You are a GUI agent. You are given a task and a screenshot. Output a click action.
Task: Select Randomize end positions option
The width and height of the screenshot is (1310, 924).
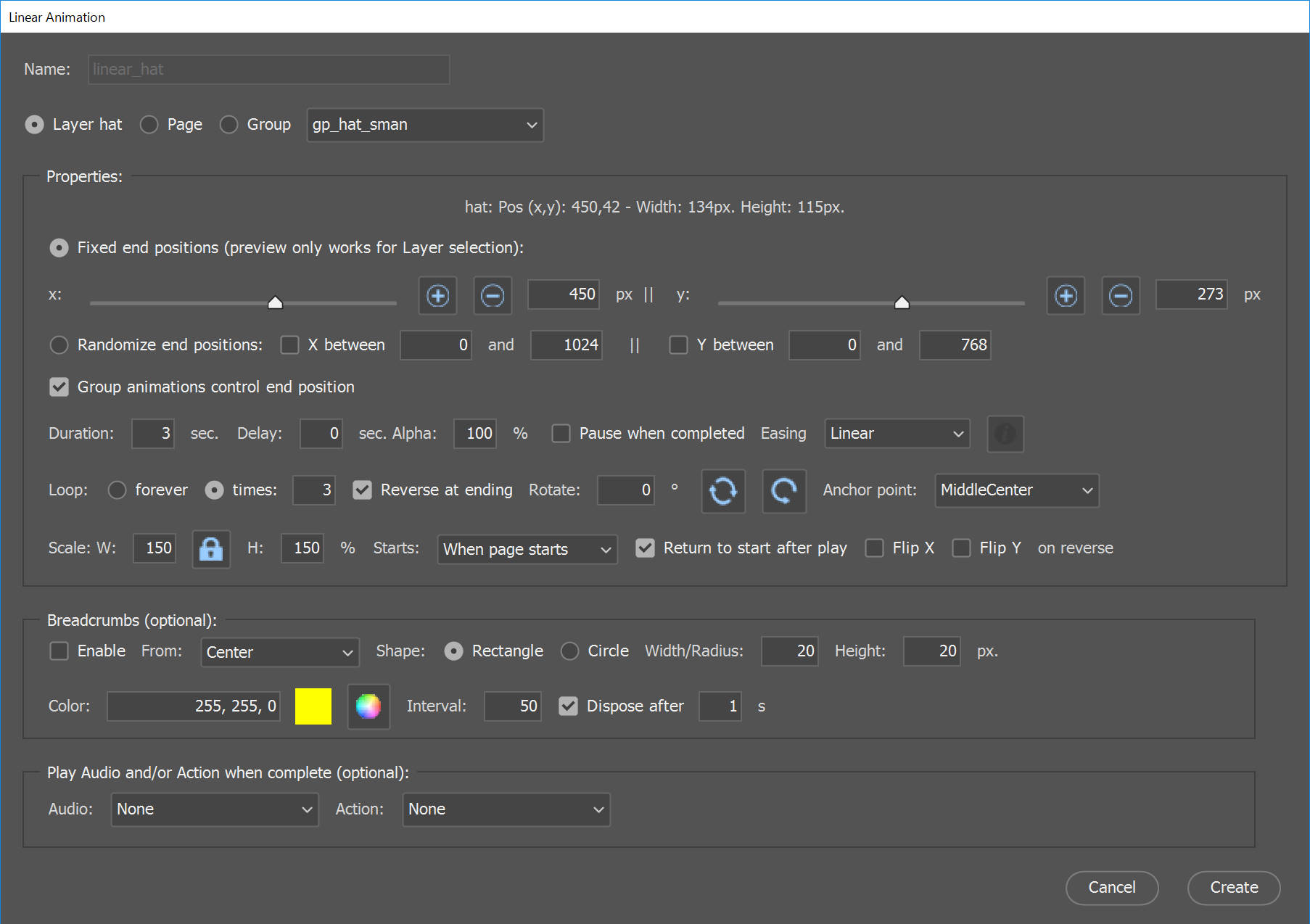click(x=59, y=345)
